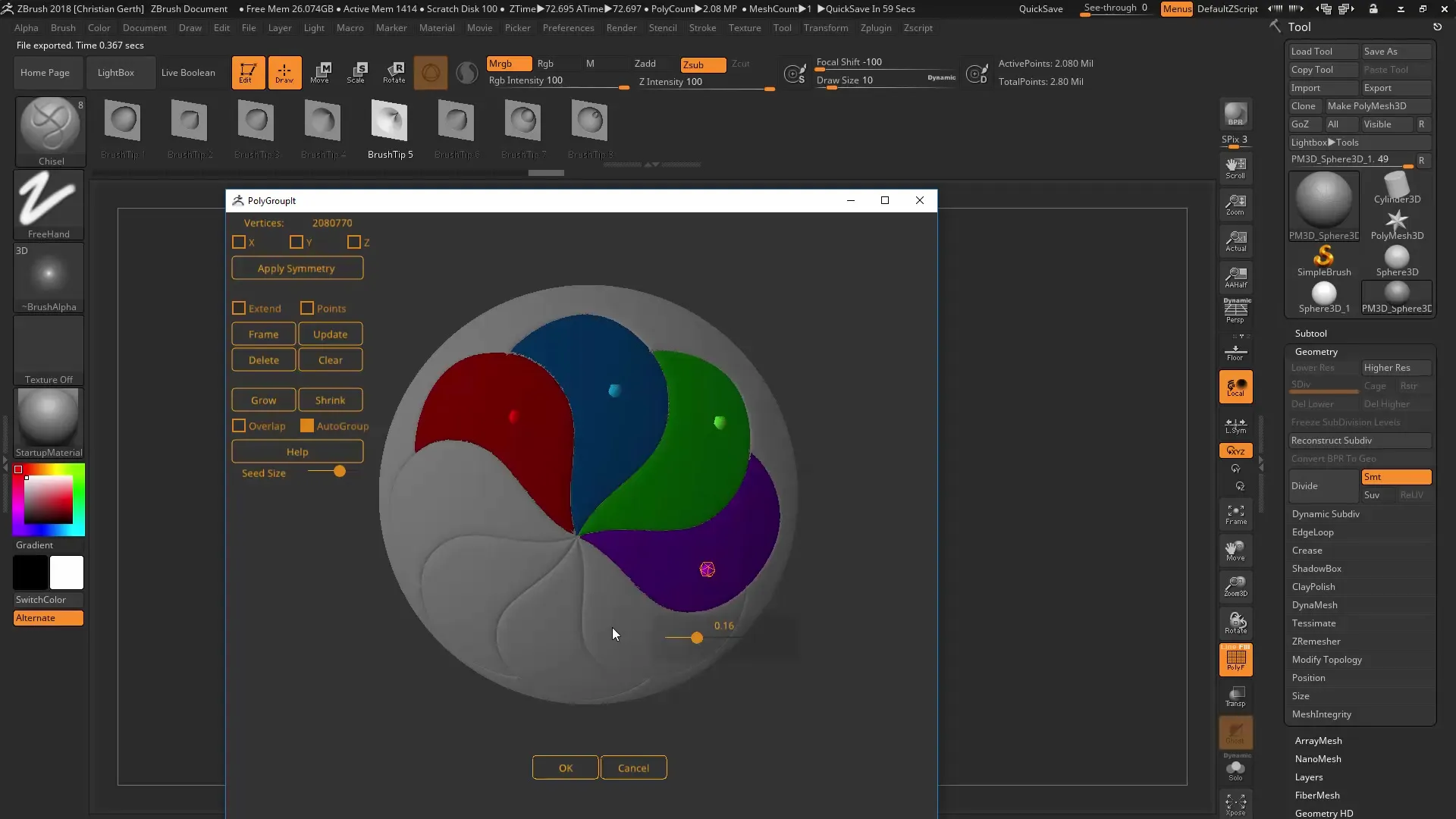
Task: Open the Preferences menu
Action: click(x=568, y=28)
